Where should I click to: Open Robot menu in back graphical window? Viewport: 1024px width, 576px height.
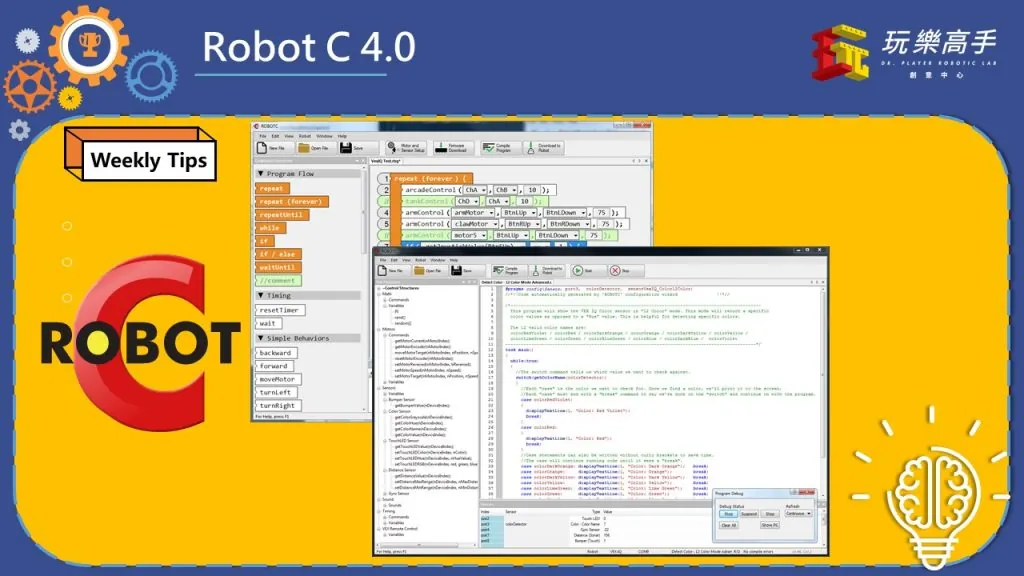[305, 136]
